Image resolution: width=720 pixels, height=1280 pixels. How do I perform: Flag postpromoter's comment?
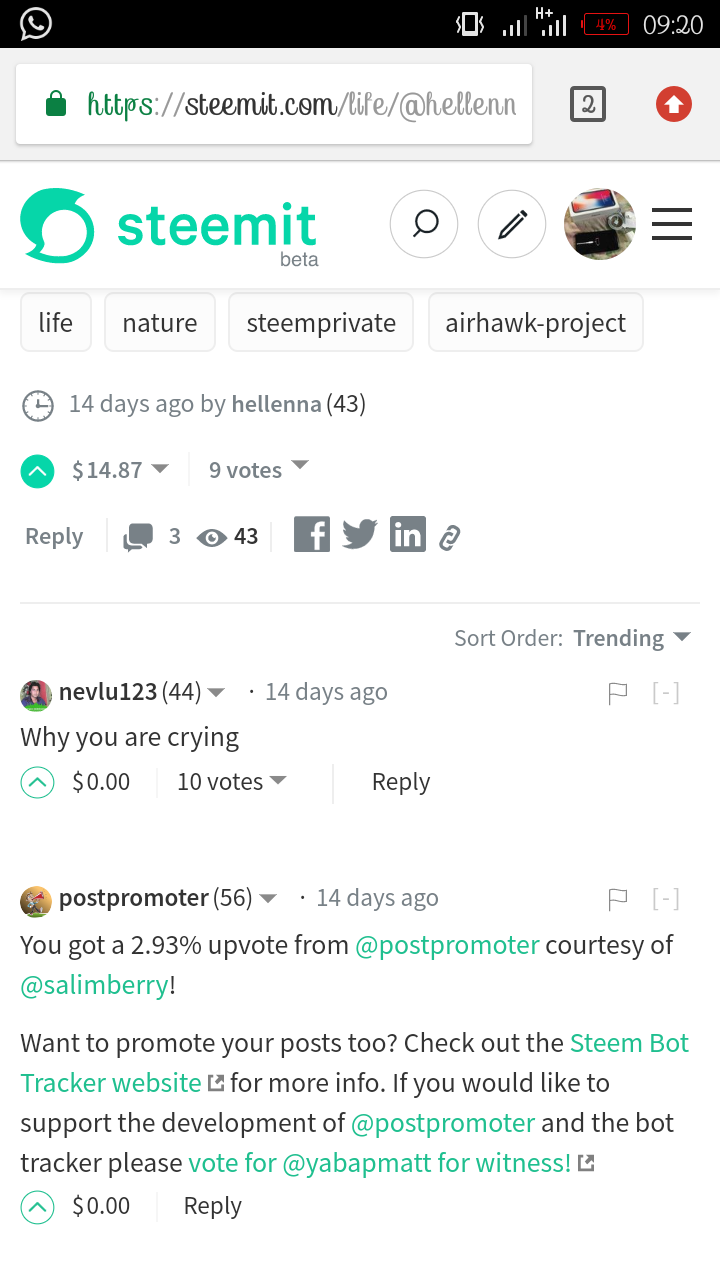coord(619,898)
